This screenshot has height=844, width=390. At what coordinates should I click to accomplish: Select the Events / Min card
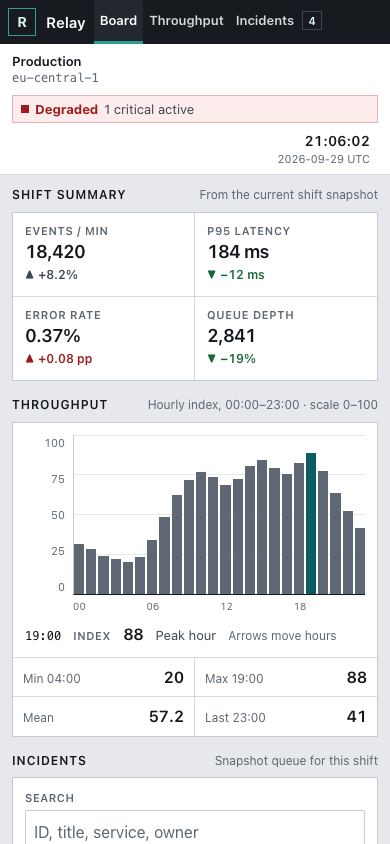point(103,254)
